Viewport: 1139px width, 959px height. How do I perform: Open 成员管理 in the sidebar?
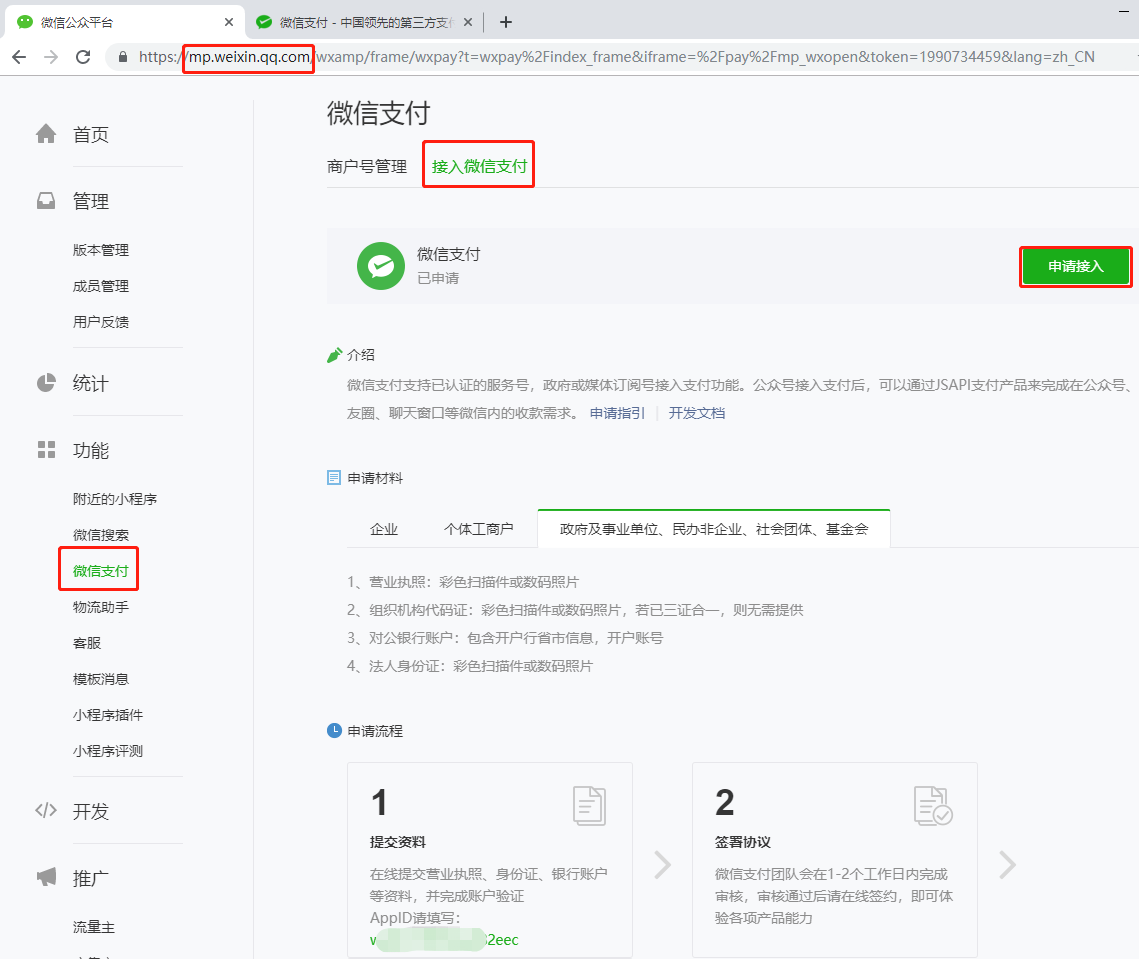tap(101, 286)
